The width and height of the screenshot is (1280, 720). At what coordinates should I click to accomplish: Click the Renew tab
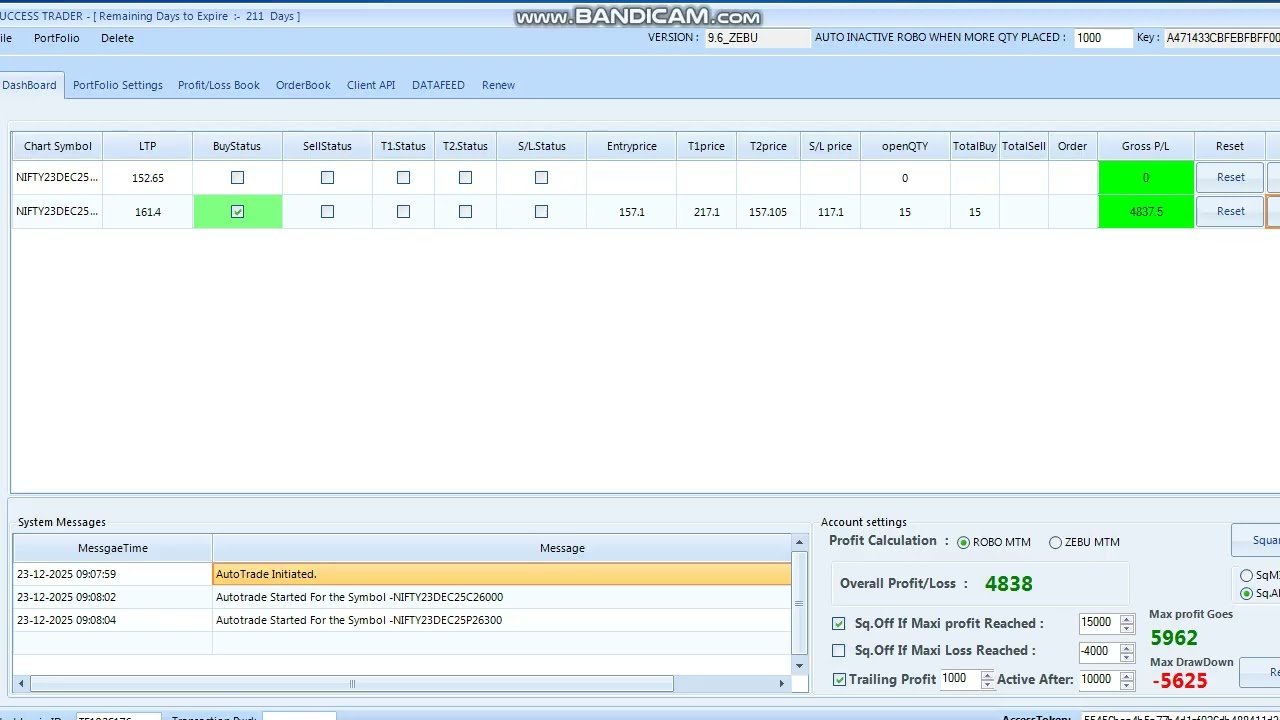pos(498,85)
